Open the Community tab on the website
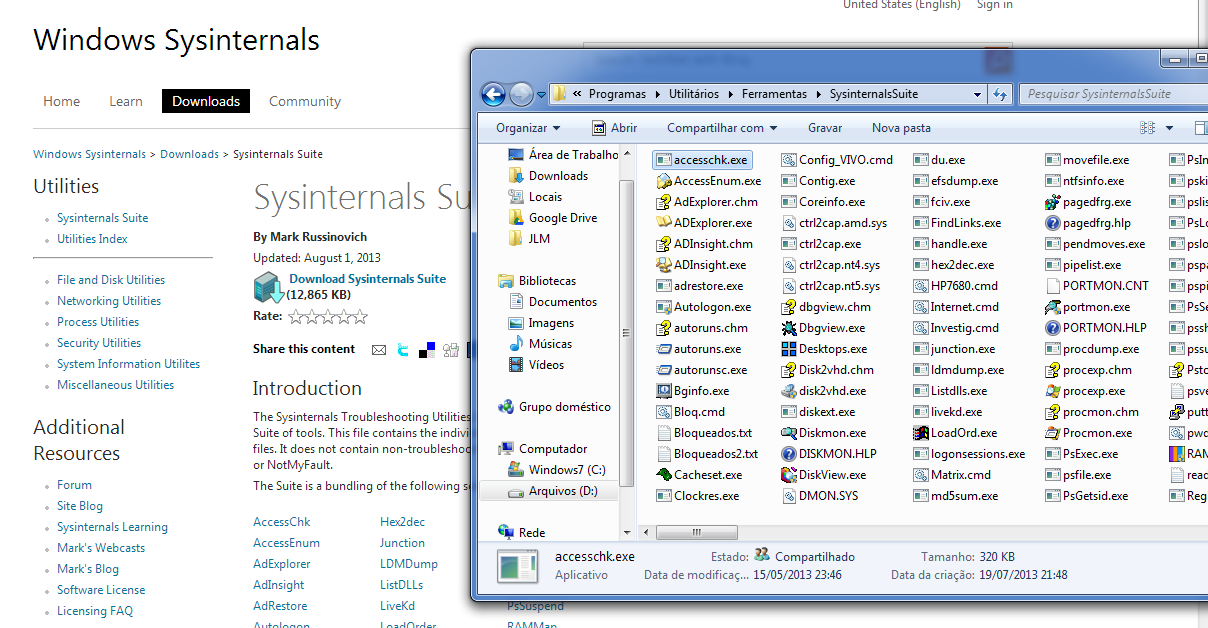The width and height of the screenshot is (1208, 628). [x=305, y=101]
